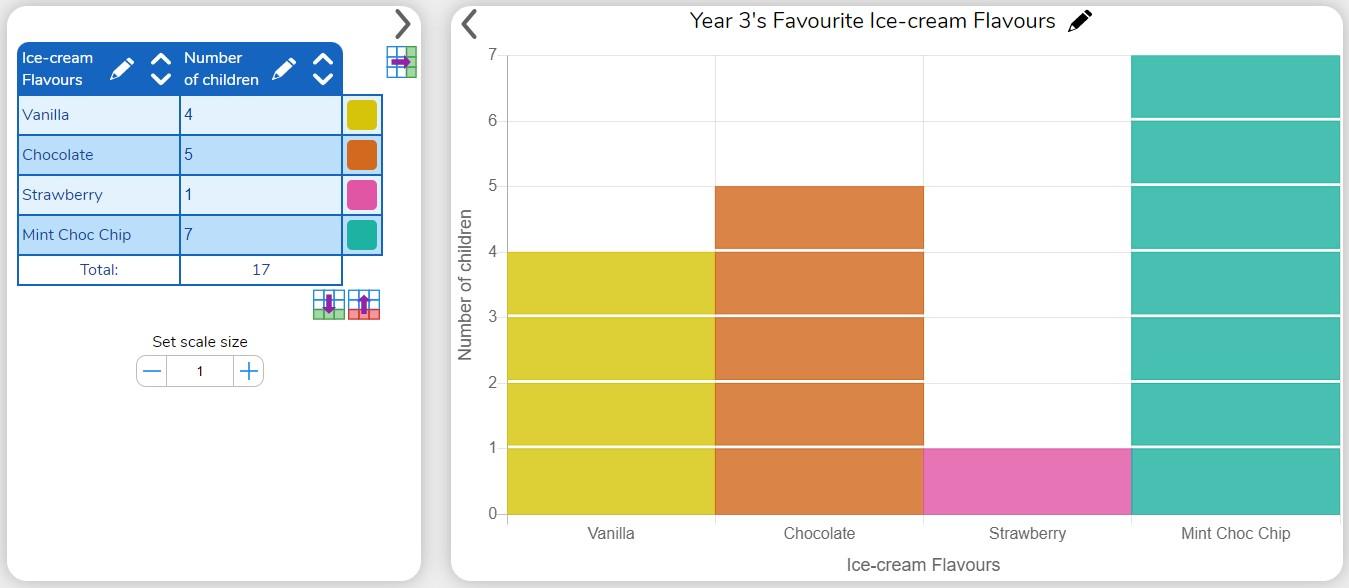This screenshot has width=1349, height=588.
Task: Click the red remove row icon below the table
Action: (364, 305)
